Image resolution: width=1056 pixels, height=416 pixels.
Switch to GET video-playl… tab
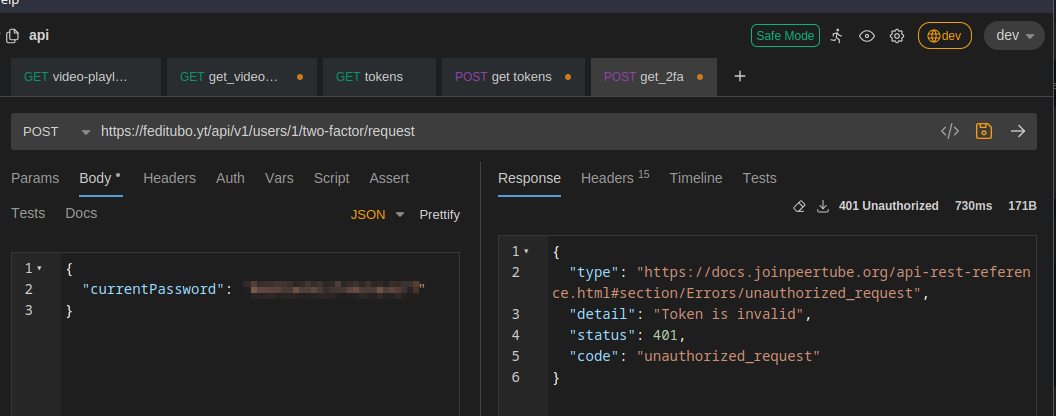point(86,77)
